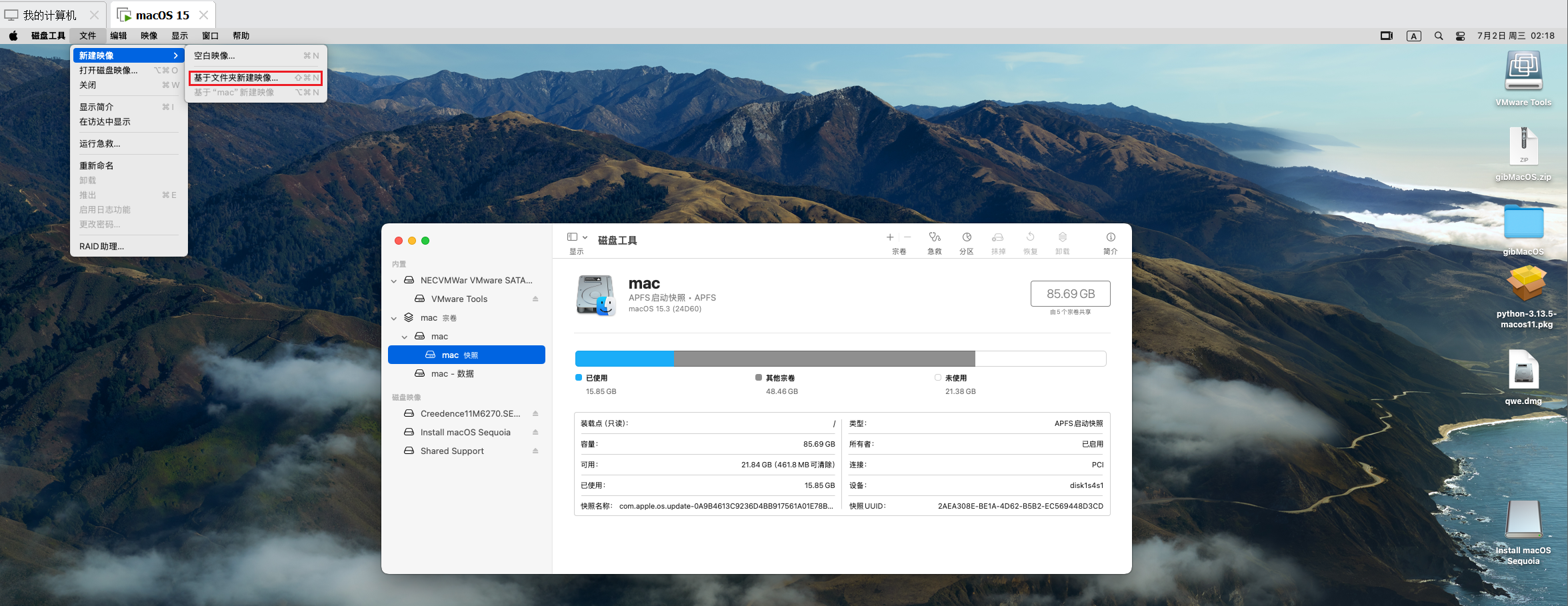
Task: Click the 85.69 GB capacity box
Action: pyautogui.click(x=1071, y=293)
